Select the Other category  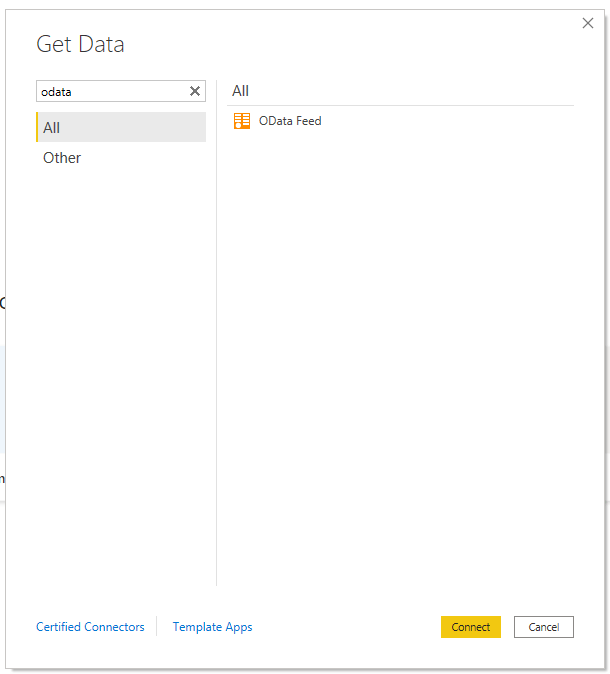[121, 158]
